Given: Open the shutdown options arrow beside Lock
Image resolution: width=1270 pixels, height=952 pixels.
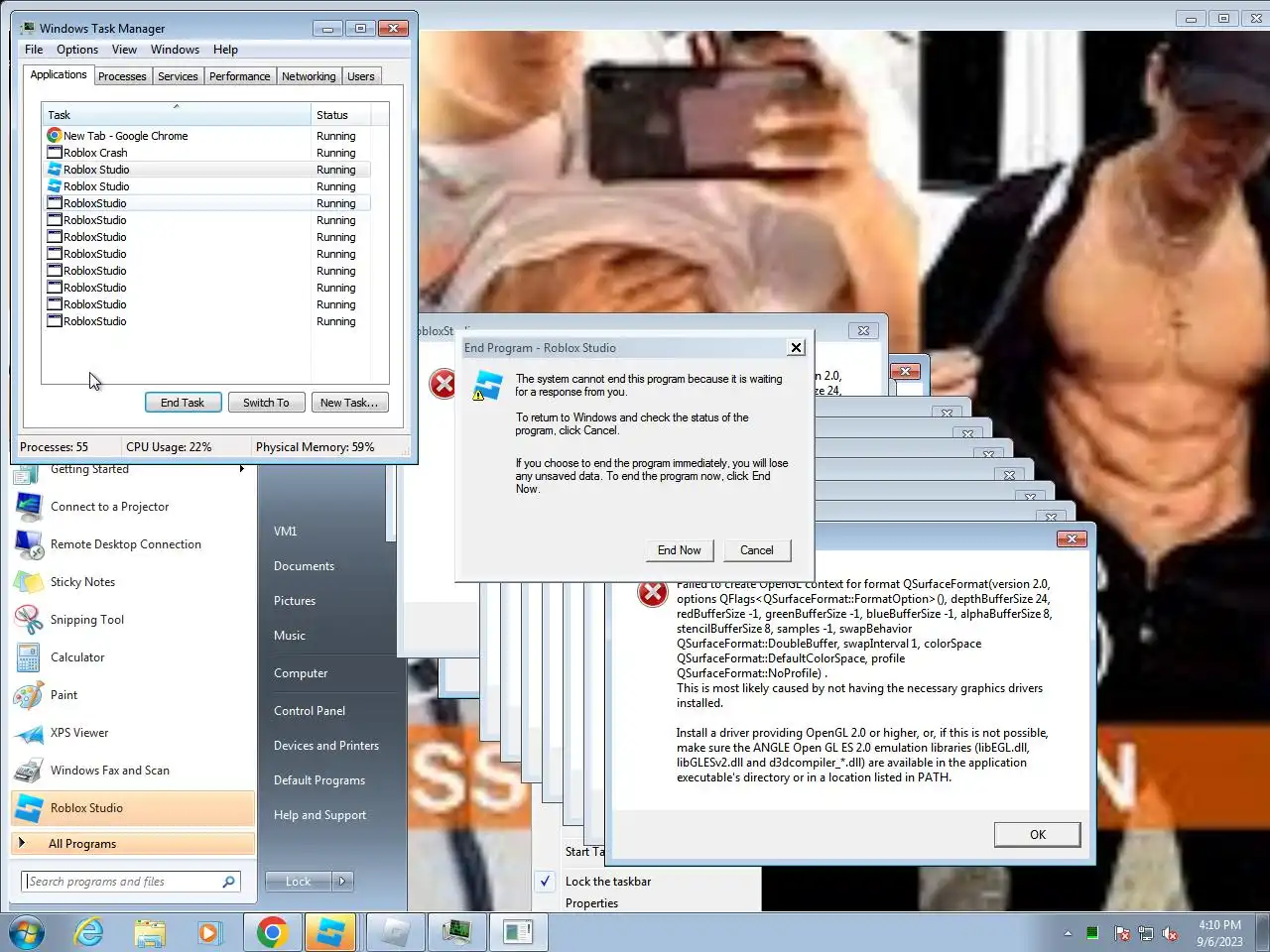Looking at the screenshot, I should click(342, 881).
